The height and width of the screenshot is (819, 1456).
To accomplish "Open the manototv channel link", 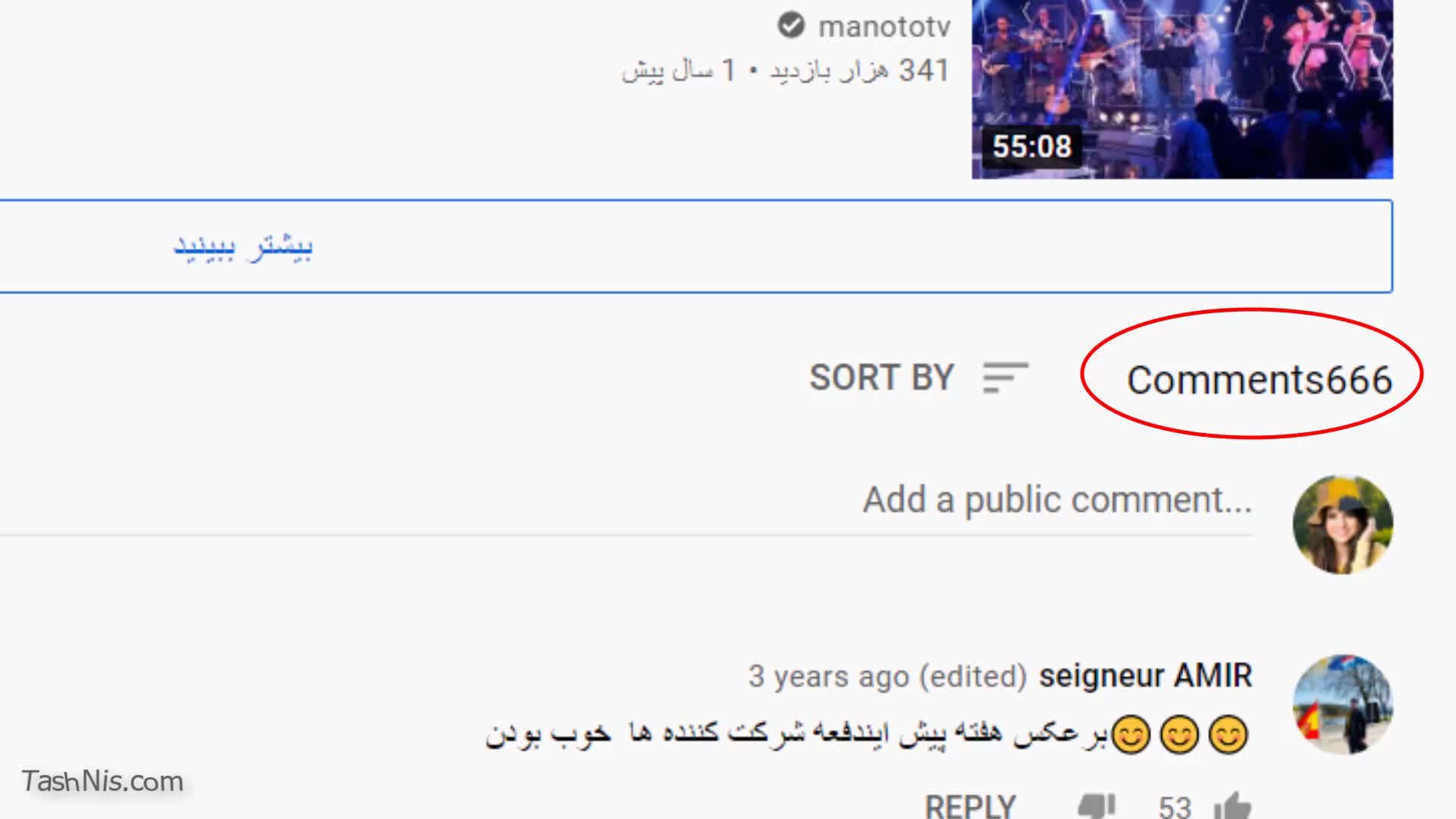I will click(884, 27).
